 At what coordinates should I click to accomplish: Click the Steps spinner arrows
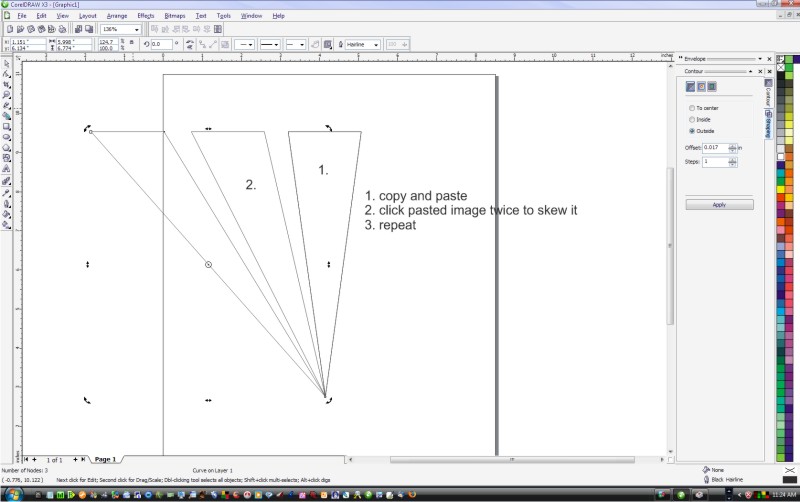[733, 162]
